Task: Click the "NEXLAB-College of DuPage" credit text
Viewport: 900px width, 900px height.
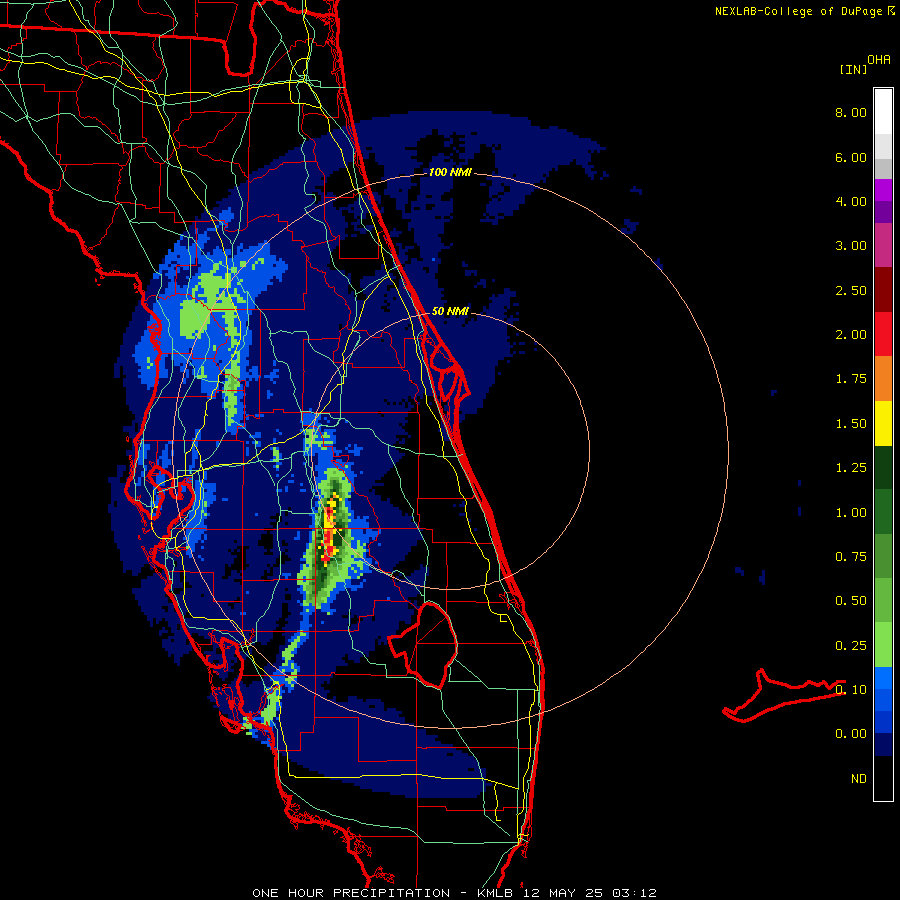Action: (x=798, y=11)
